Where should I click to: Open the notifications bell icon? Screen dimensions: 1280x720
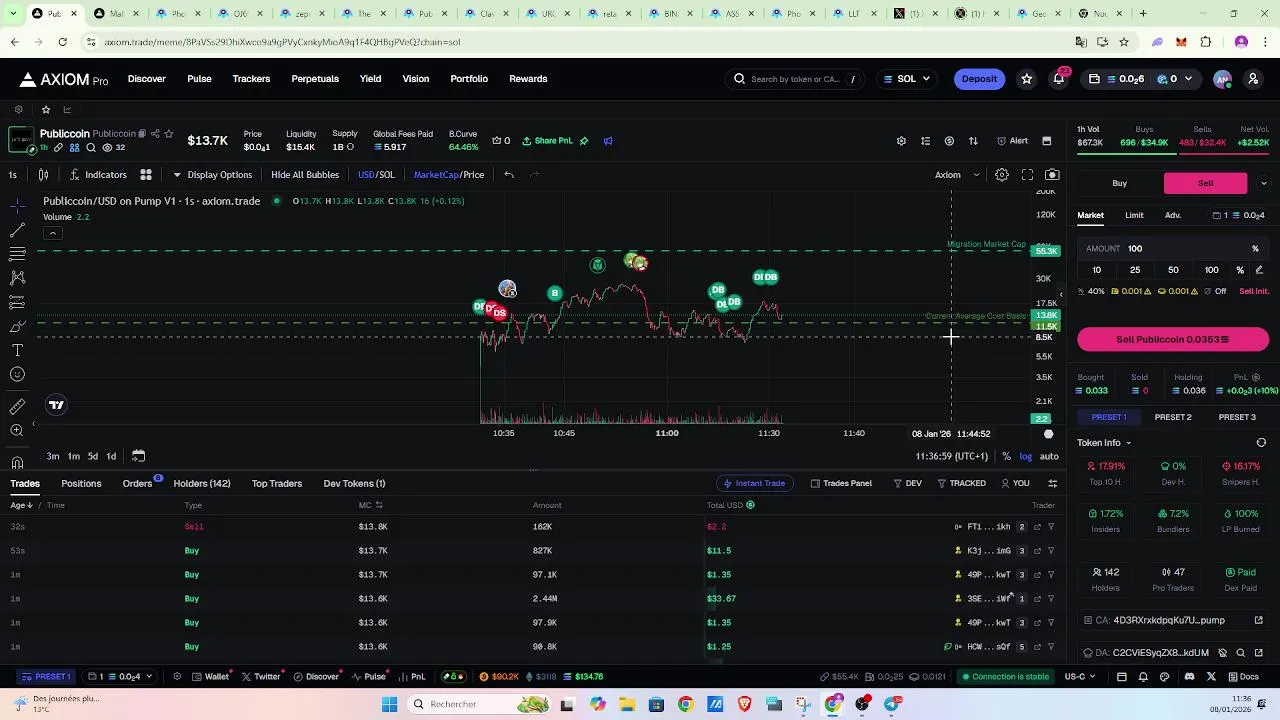point(1059,79)
